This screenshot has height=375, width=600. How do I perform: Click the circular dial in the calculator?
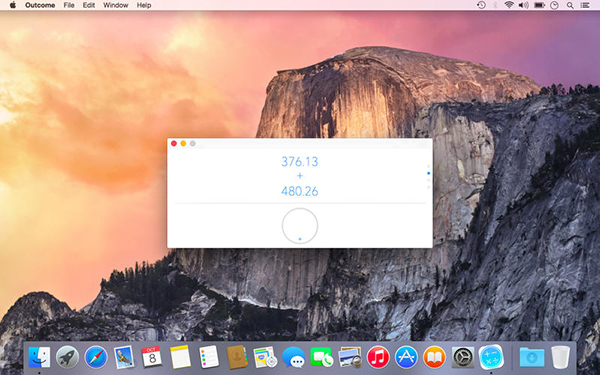click(300, 226)
